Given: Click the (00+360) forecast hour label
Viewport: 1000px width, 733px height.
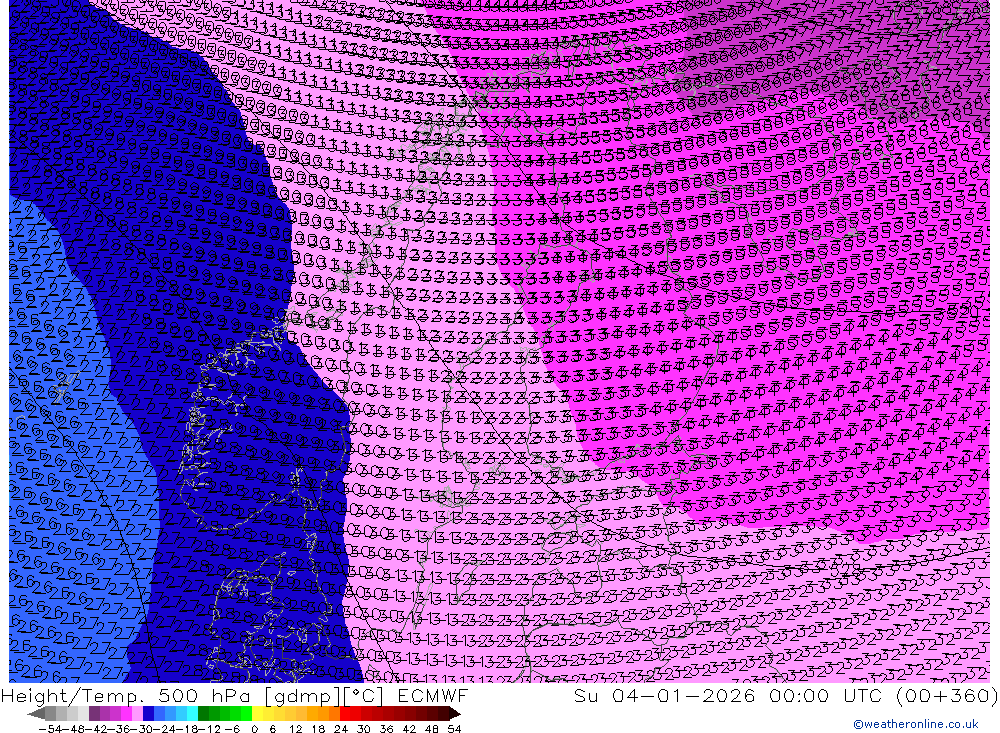Looking at the screenshot, I should point(946,695).
